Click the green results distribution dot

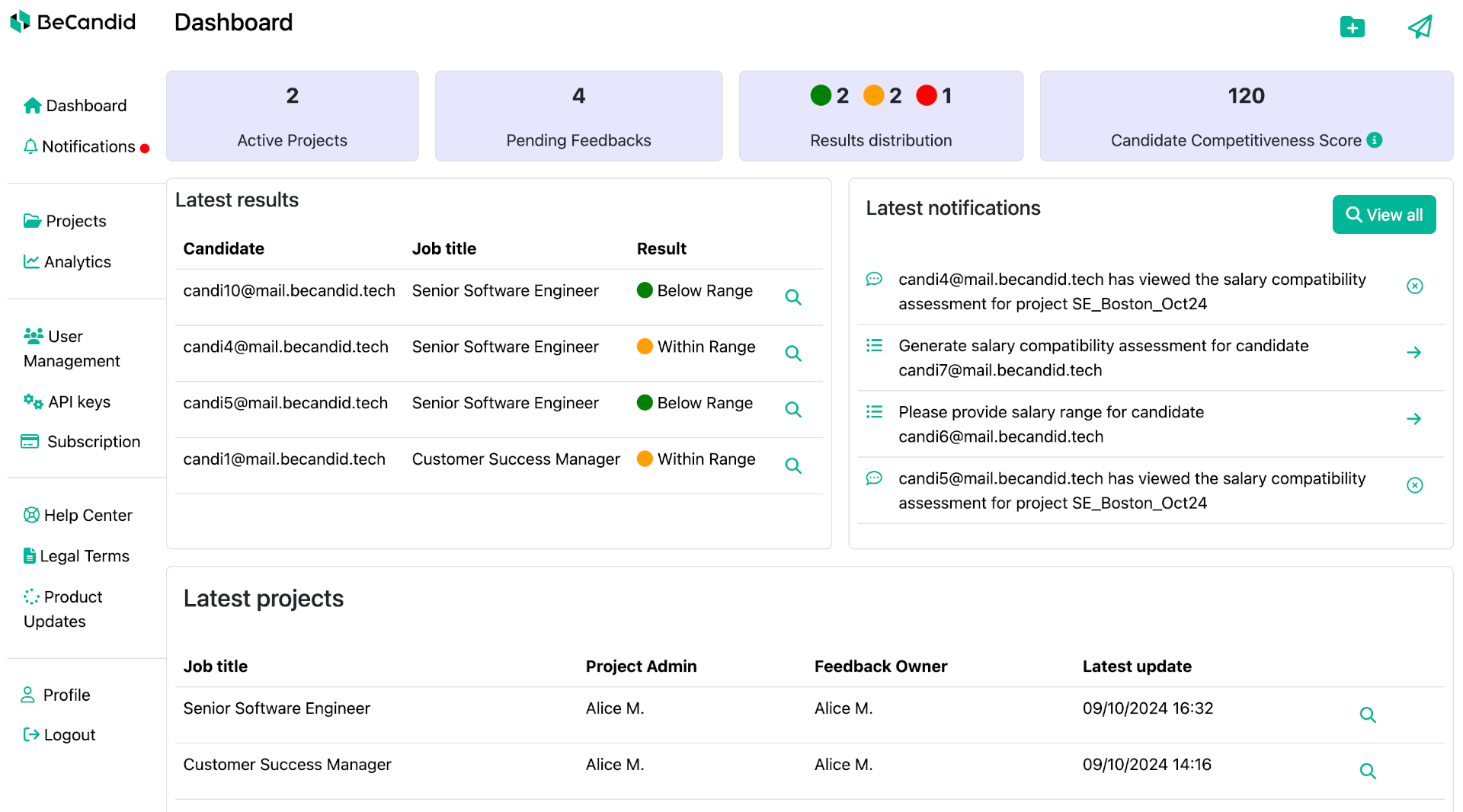[x=821, y=95]
